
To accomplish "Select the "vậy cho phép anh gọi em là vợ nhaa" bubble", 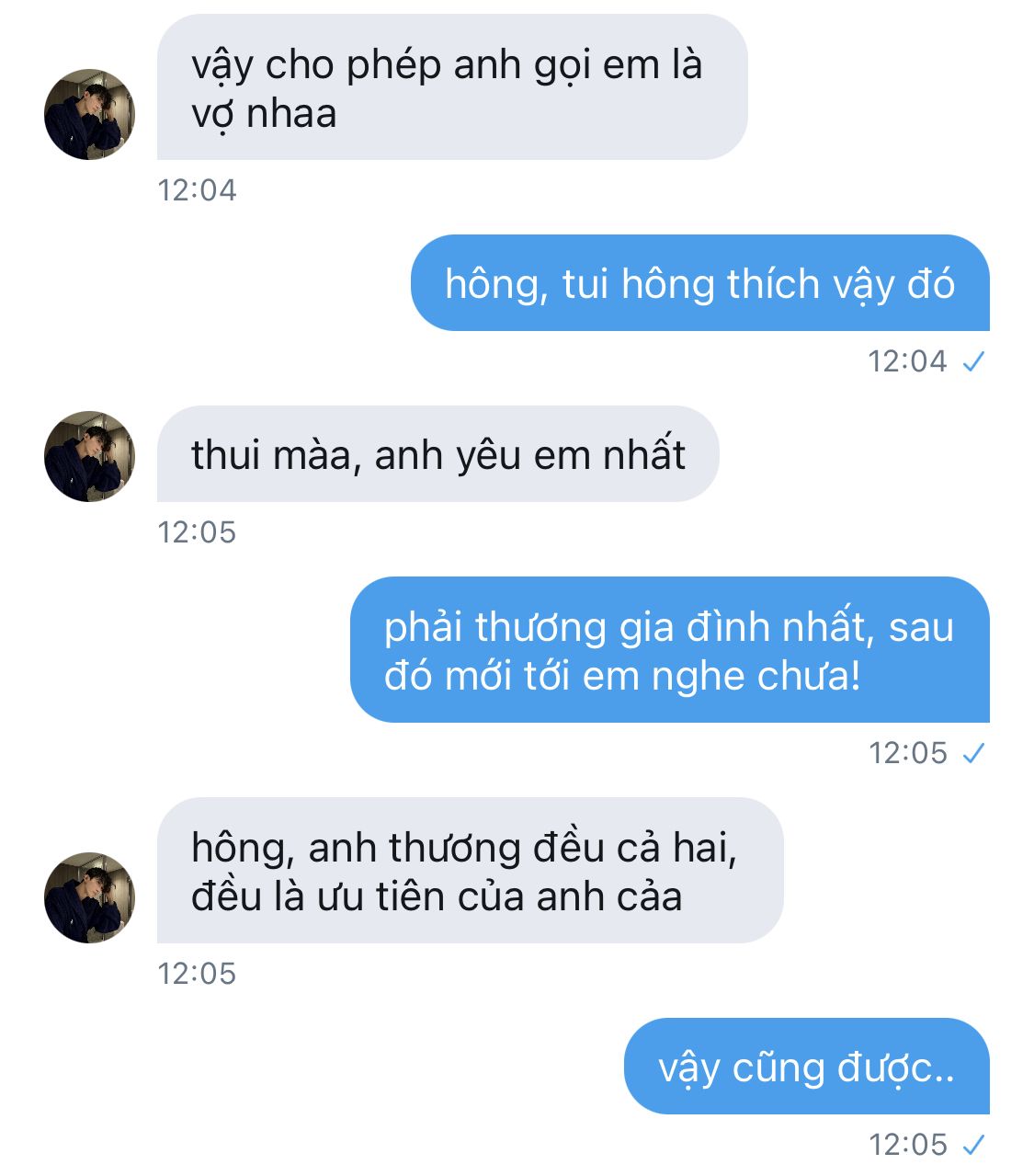I will [x=452, y=87].
